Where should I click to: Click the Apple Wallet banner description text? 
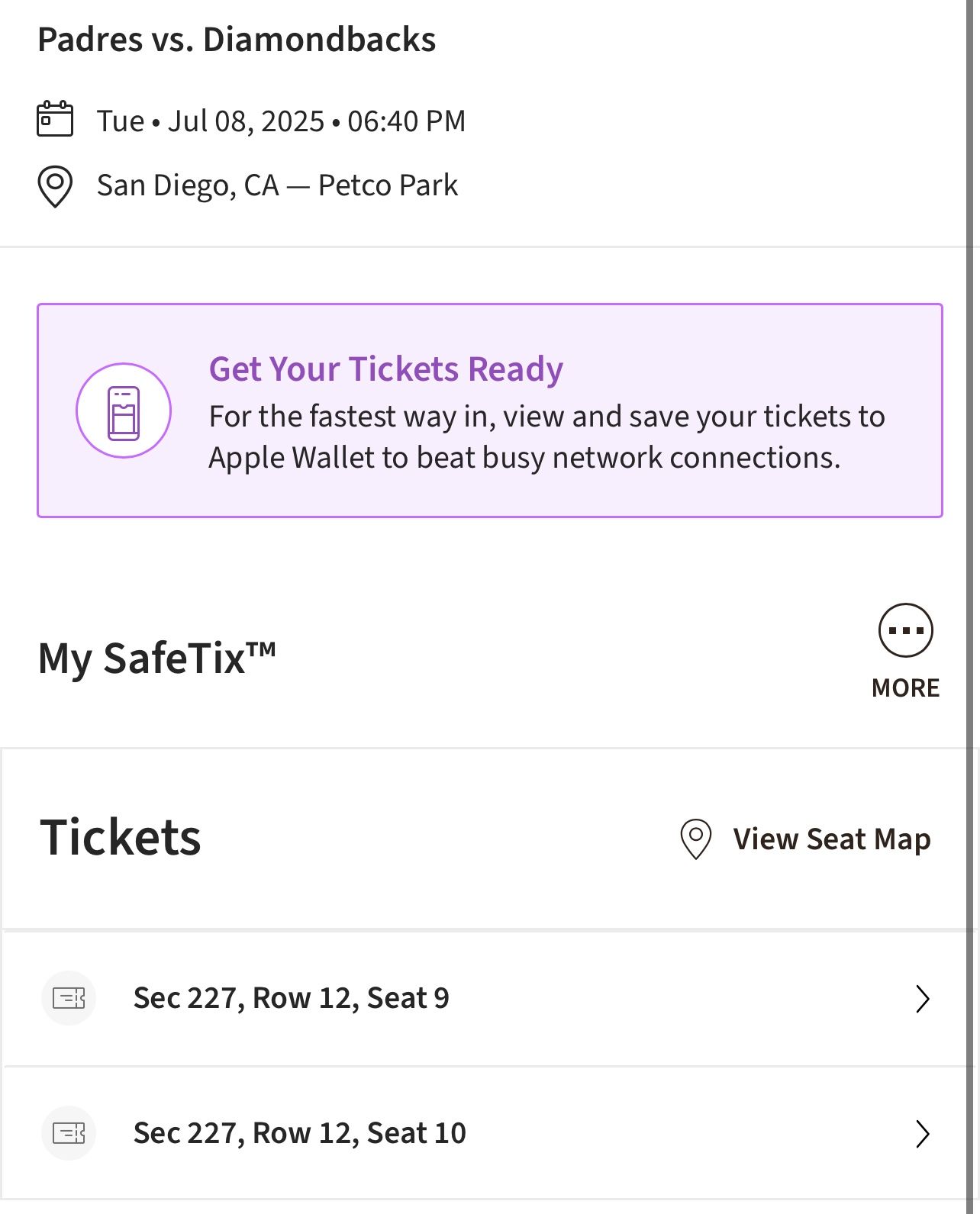[x=546, y=437]
